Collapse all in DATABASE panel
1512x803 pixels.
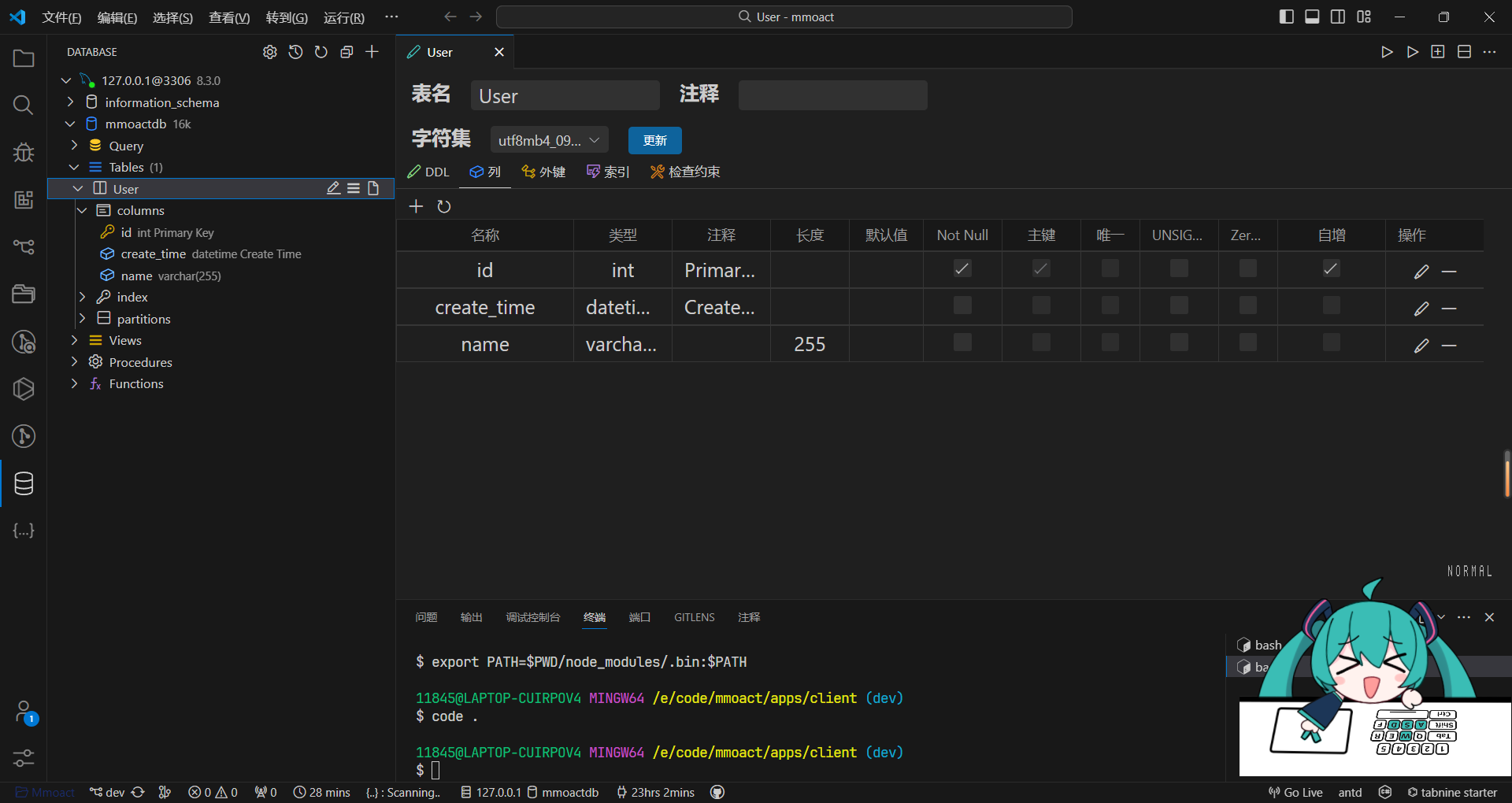tap(346, 52)
